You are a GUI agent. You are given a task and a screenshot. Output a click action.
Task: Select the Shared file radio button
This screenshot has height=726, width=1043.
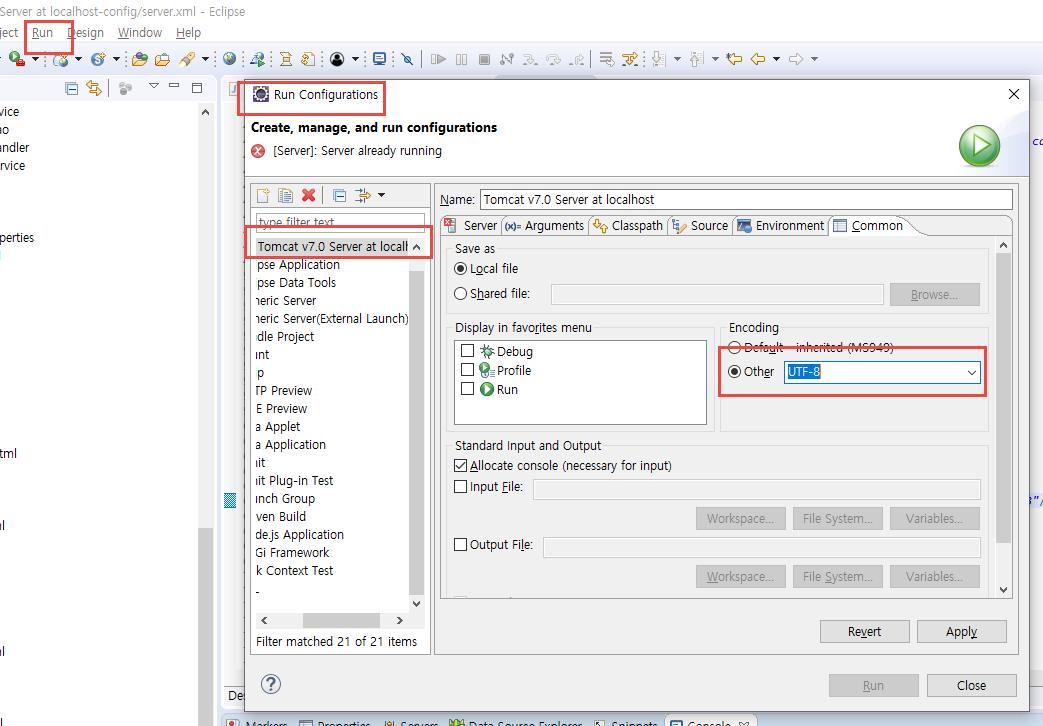(460, 293)
